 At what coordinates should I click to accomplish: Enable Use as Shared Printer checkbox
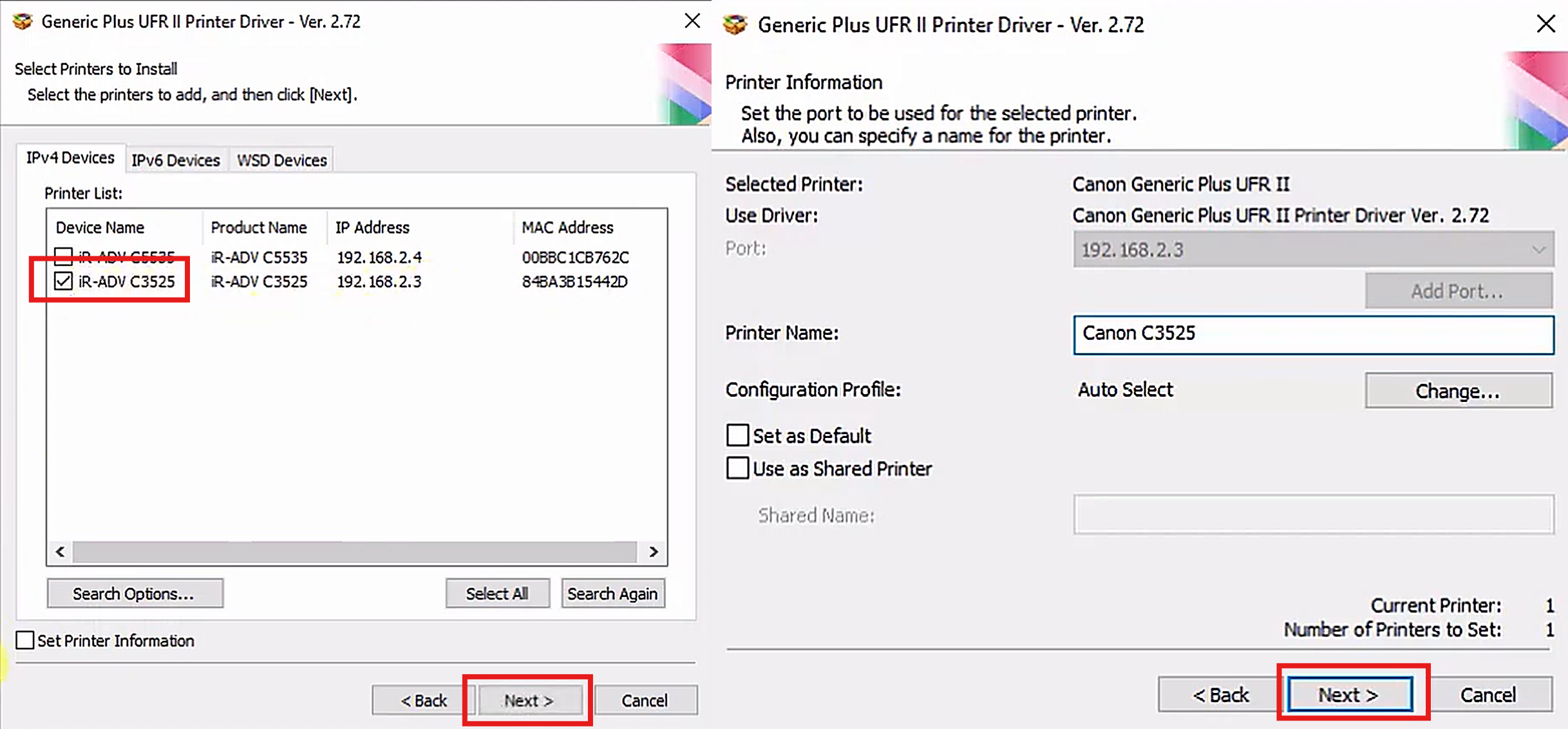click(737, 468)
